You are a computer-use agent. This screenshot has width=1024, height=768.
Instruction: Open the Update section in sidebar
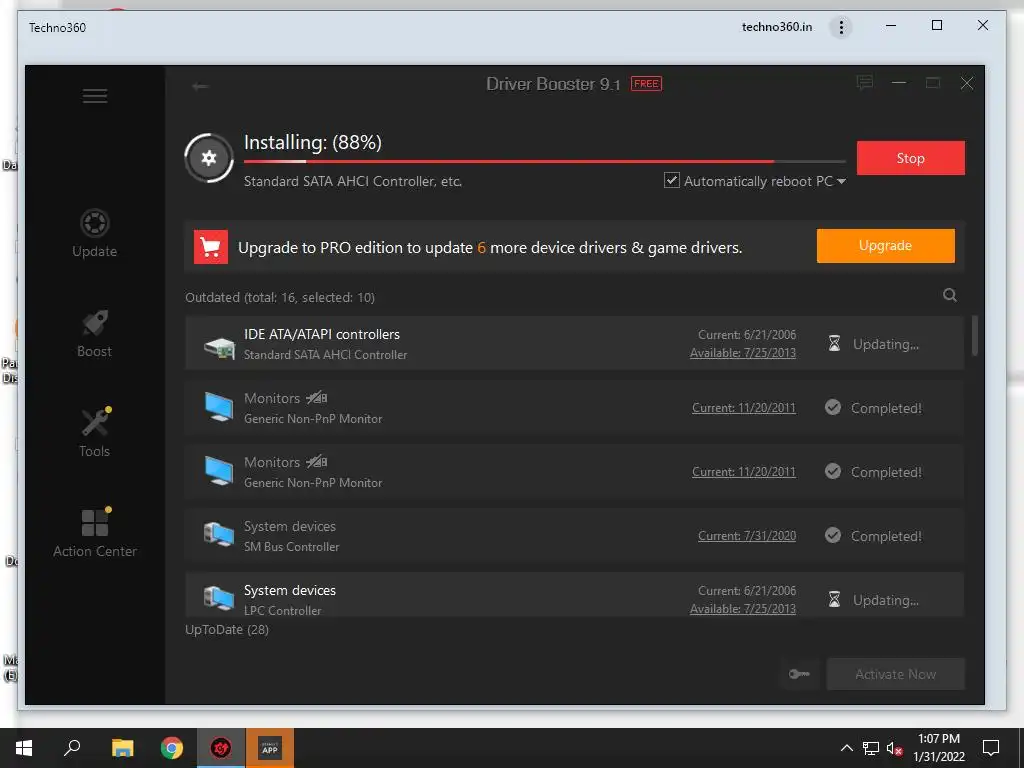click(95, 234)
